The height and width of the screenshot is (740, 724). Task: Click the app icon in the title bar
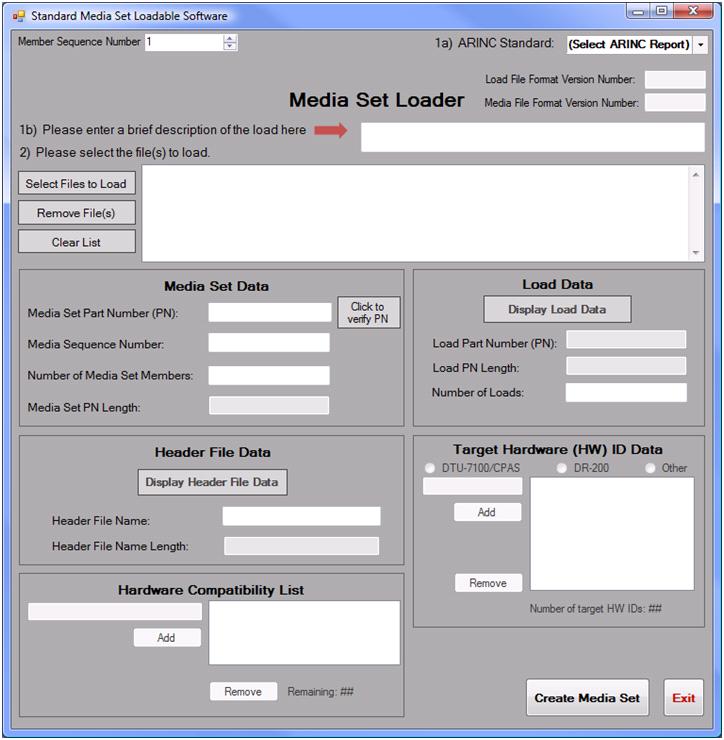point(18,16)
